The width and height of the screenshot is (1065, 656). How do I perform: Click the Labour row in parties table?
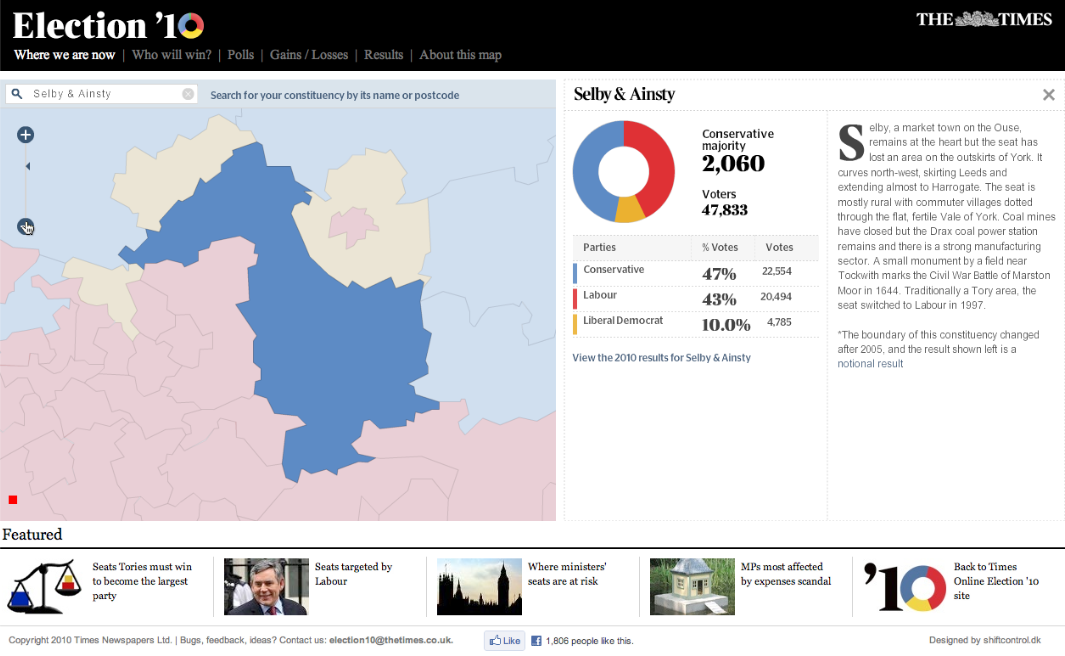pos(696,299)
